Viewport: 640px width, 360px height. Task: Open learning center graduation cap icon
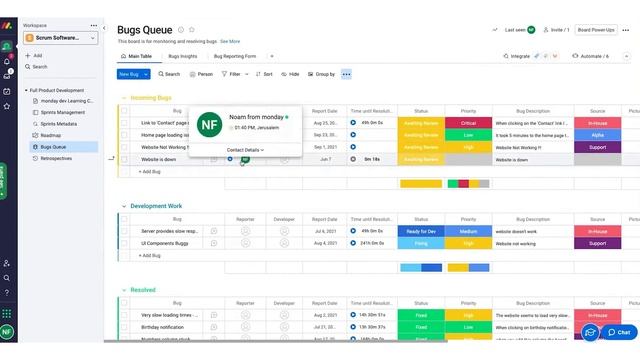click(x=590, y=333)
